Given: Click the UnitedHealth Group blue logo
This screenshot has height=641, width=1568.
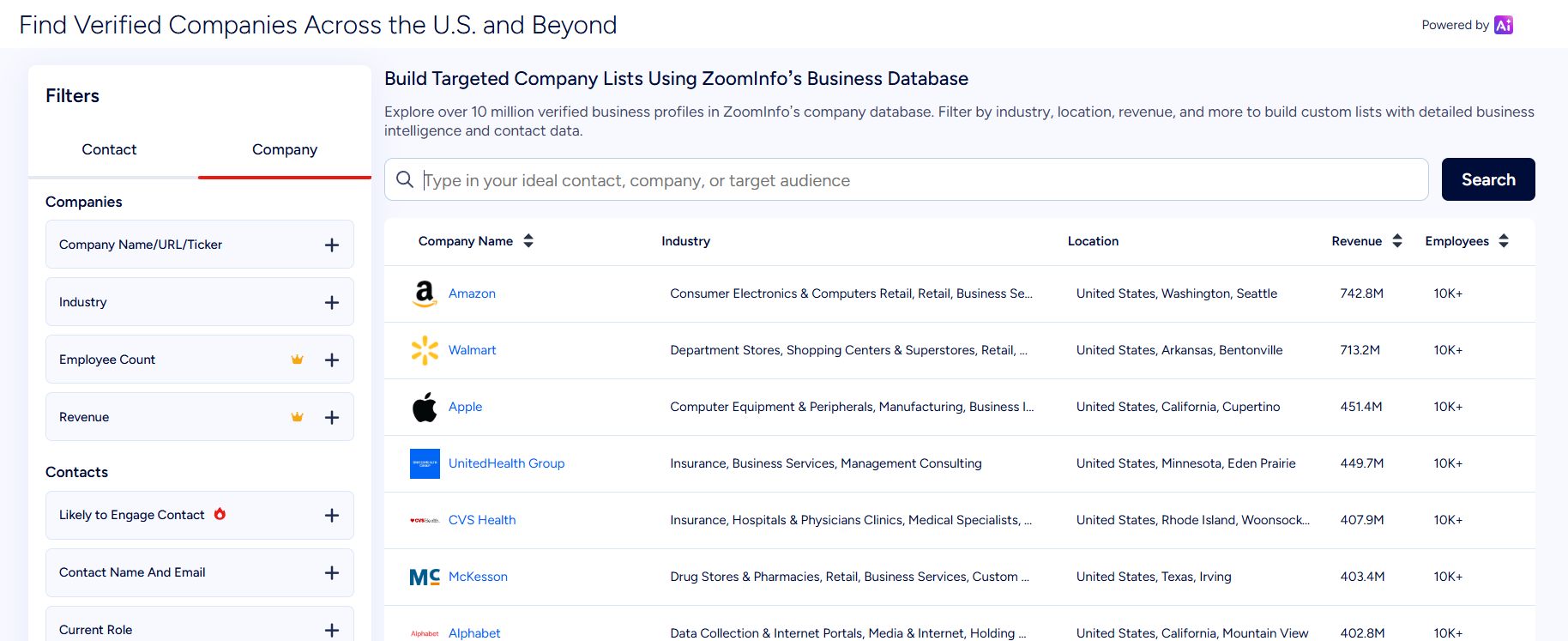Looking at the screenshot, I should tap(425, 463).
